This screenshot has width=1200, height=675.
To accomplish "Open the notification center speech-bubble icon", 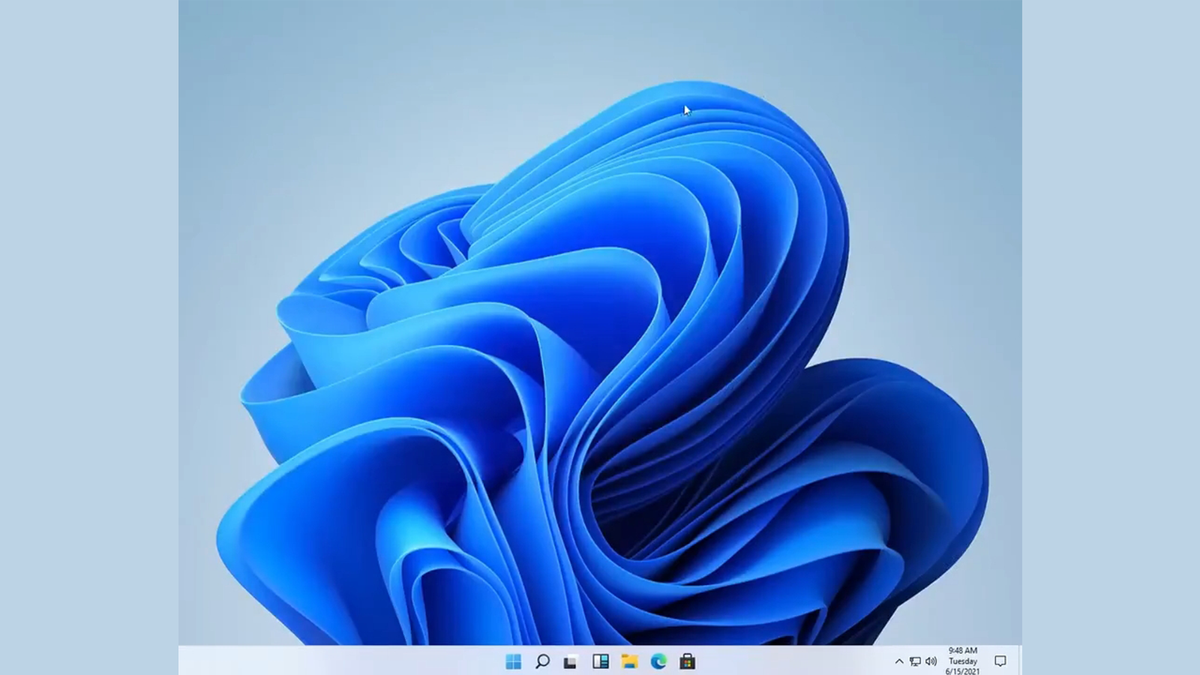I will click(x=1001, y=661).
